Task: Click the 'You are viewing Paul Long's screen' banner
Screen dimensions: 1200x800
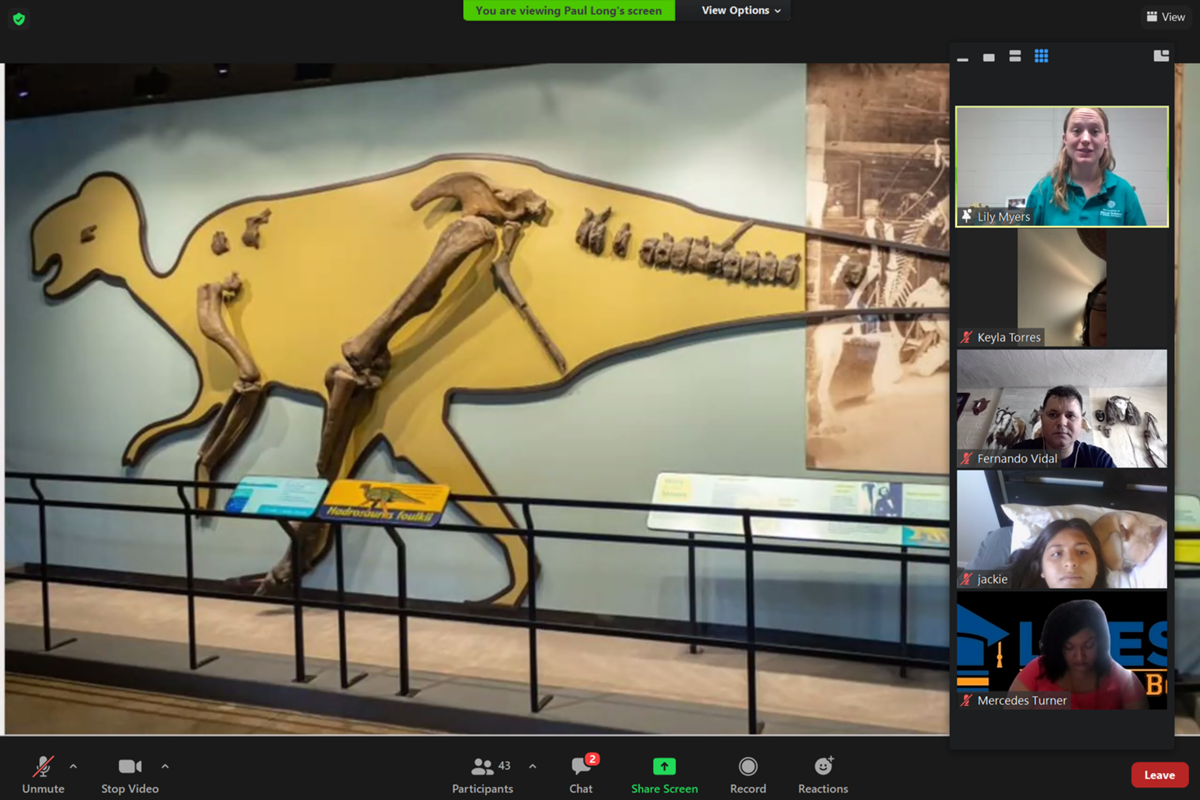Action: (569, 11)
